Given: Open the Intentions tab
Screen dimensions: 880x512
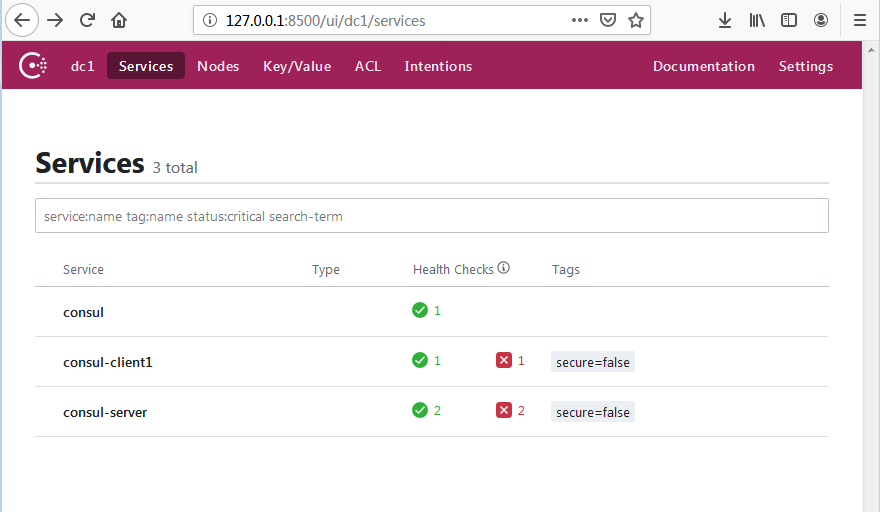Looking at the screenshot, I should pyautogui.click(x=438, y=66).
